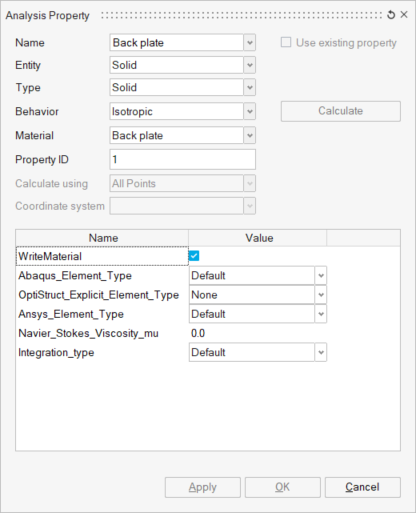This screenshot has height=513, width=416.
Task: Open Ansys_Element_Type dropdown
Action: pyautogui.click(x=321, y=314)
